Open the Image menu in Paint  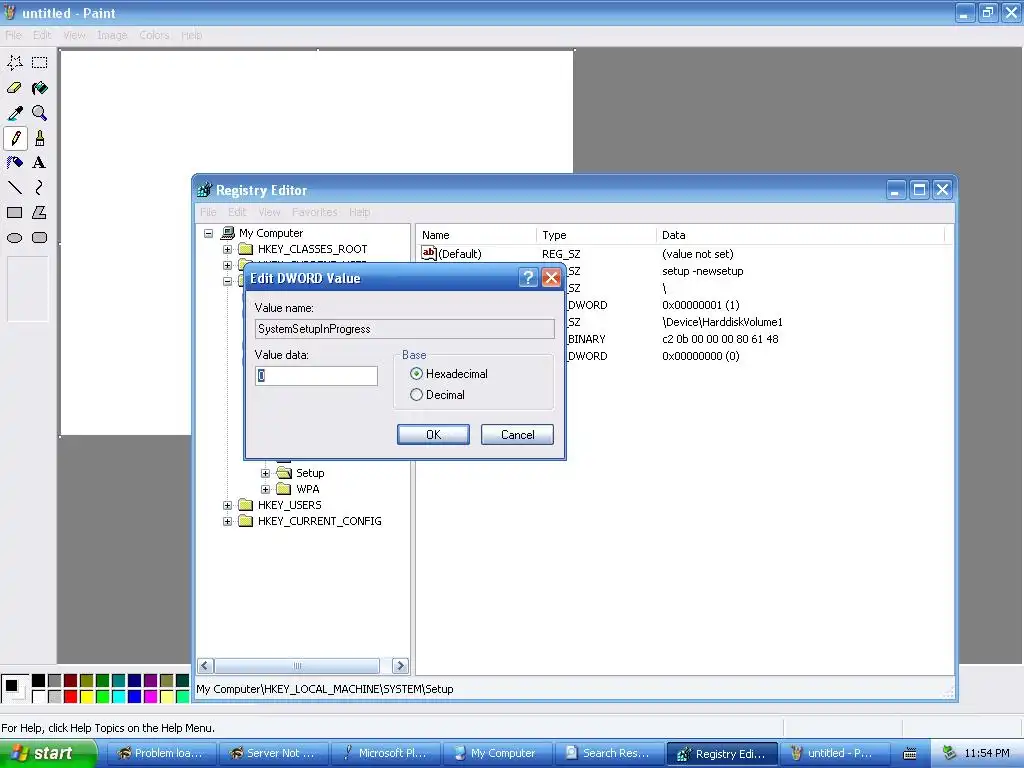click(112, 35)
